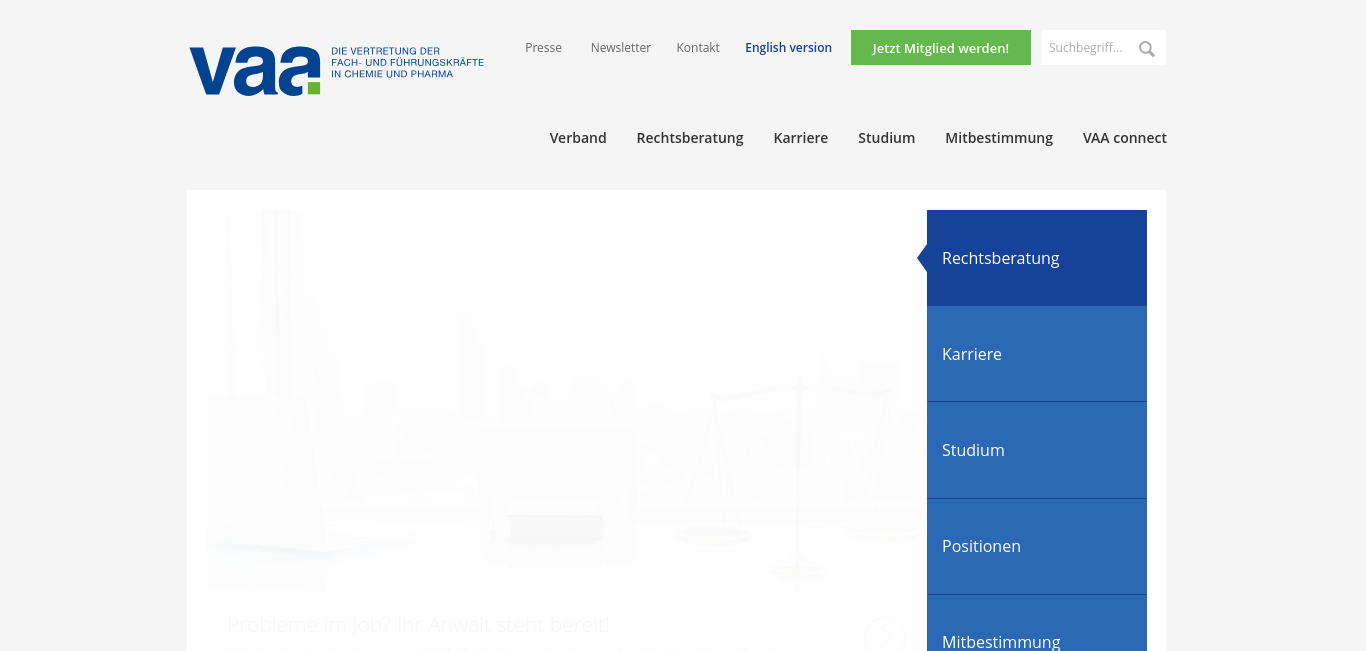Click the magnifier search icon

point(1147,48)
